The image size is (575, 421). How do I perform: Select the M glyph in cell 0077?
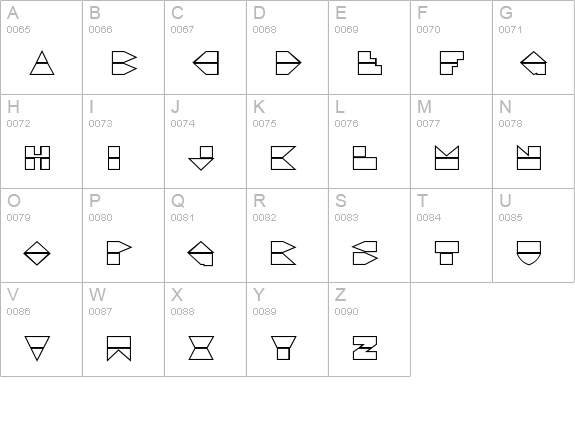coord(447,158)
